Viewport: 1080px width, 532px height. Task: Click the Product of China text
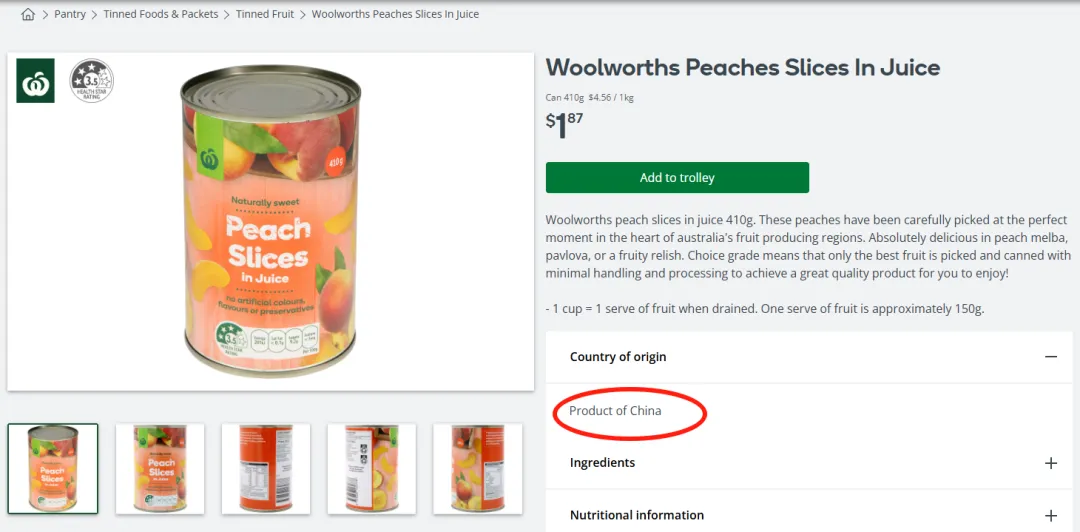[x=615, y=411]
